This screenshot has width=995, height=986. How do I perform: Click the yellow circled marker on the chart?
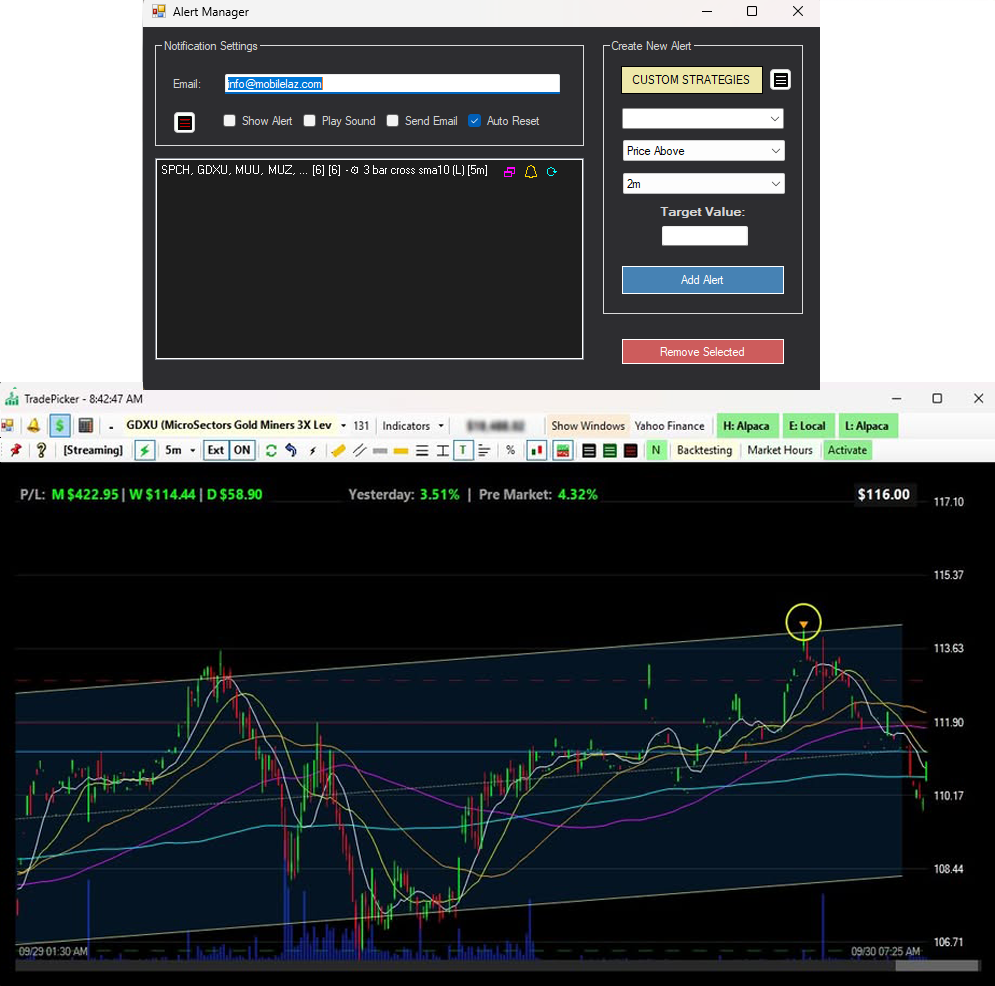pyautogui.click(x=803, y=622)
